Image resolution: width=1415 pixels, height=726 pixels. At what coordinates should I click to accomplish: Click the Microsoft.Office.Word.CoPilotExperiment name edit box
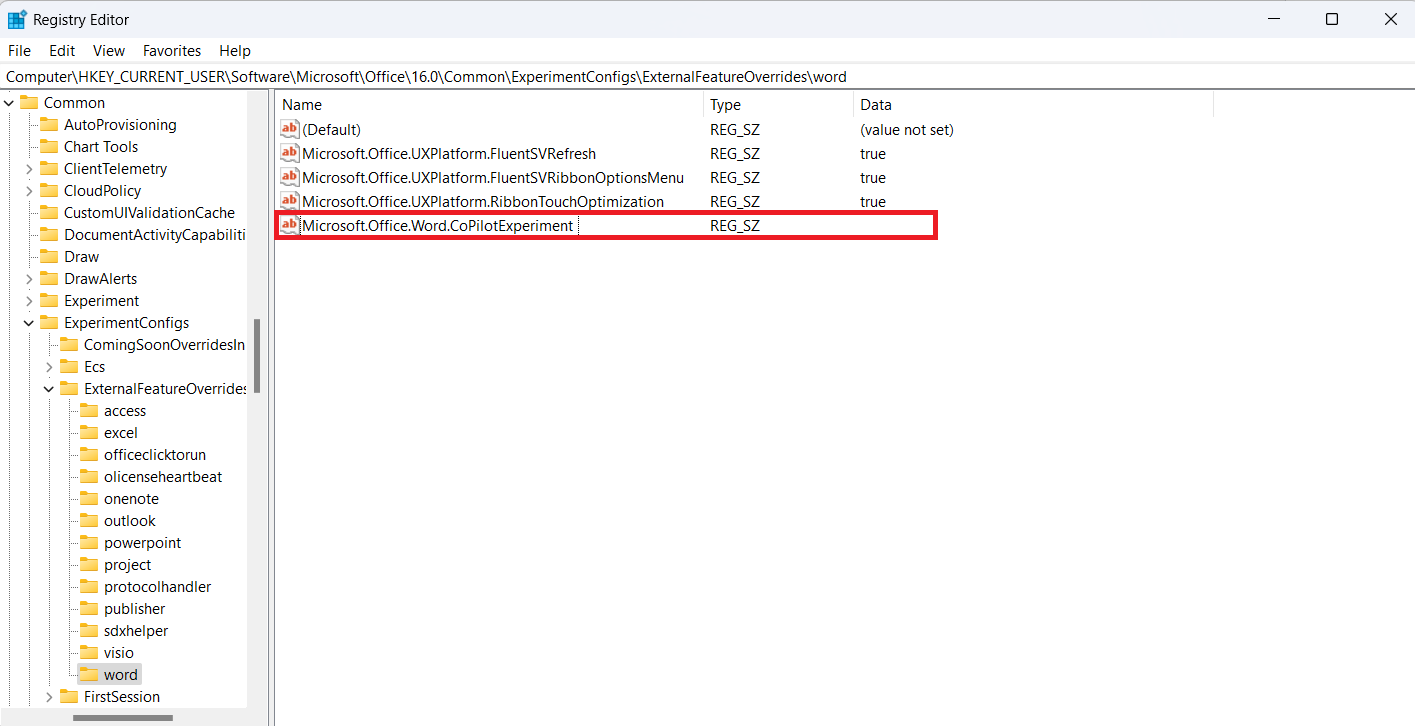[438, 225]
